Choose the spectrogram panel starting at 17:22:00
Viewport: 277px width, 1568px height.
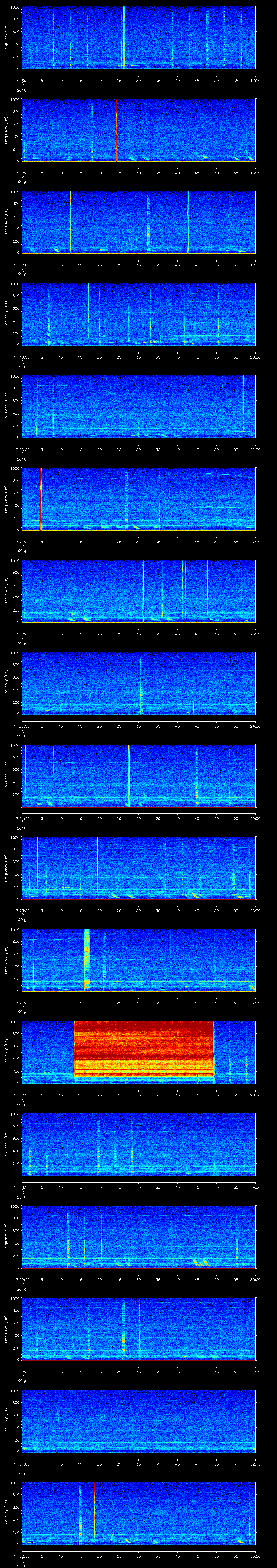click(x=139, y=591)
